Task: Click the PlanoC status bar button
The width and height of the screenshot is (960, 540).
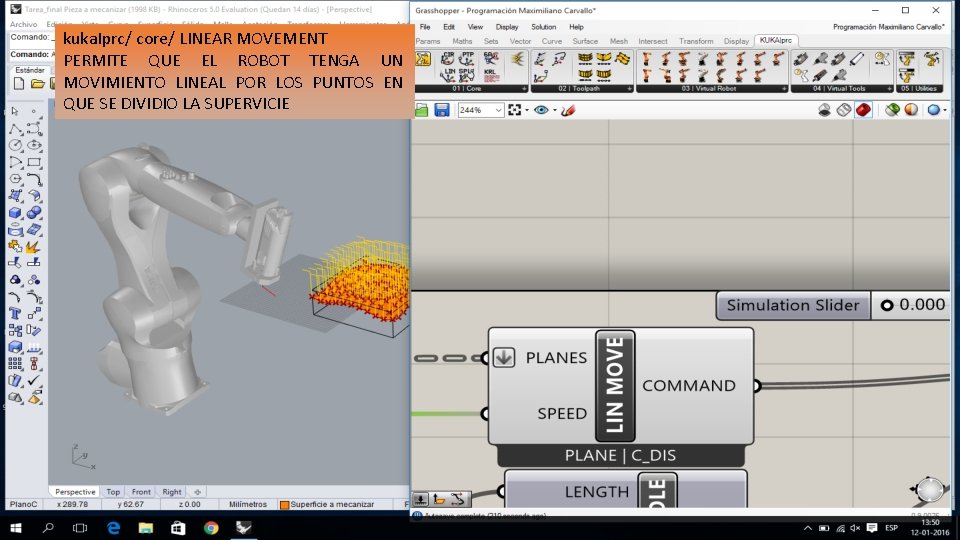Action: tap(23, 504)
